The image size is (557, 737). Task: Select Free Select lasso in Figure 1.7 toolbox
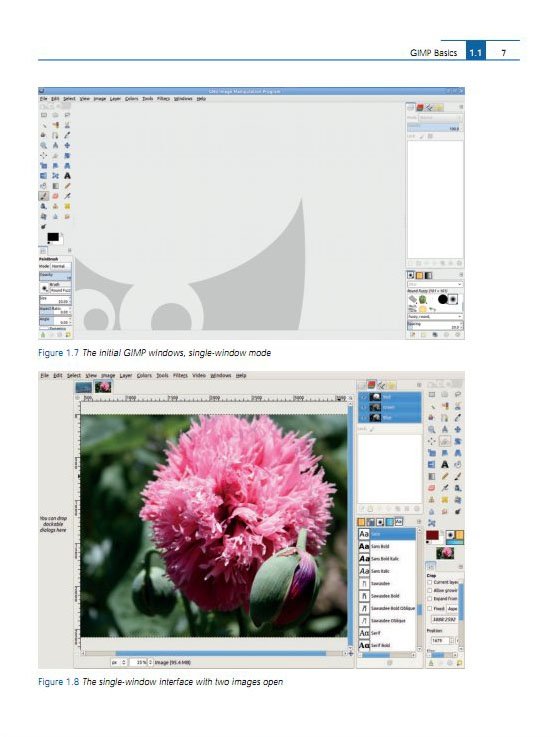[67, 115]
